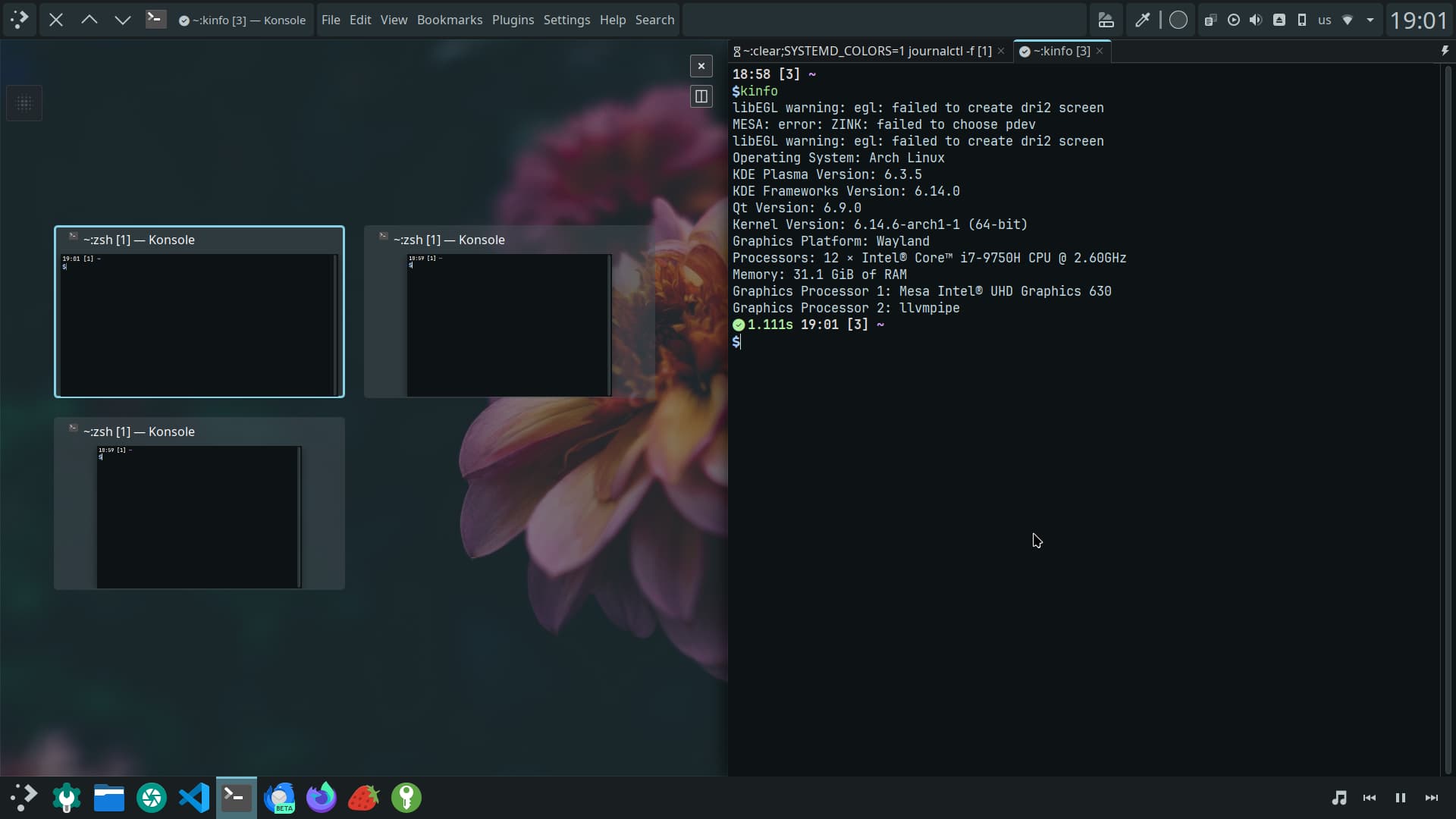
Task: Click the music note media icon
Action: (1339, 798)
